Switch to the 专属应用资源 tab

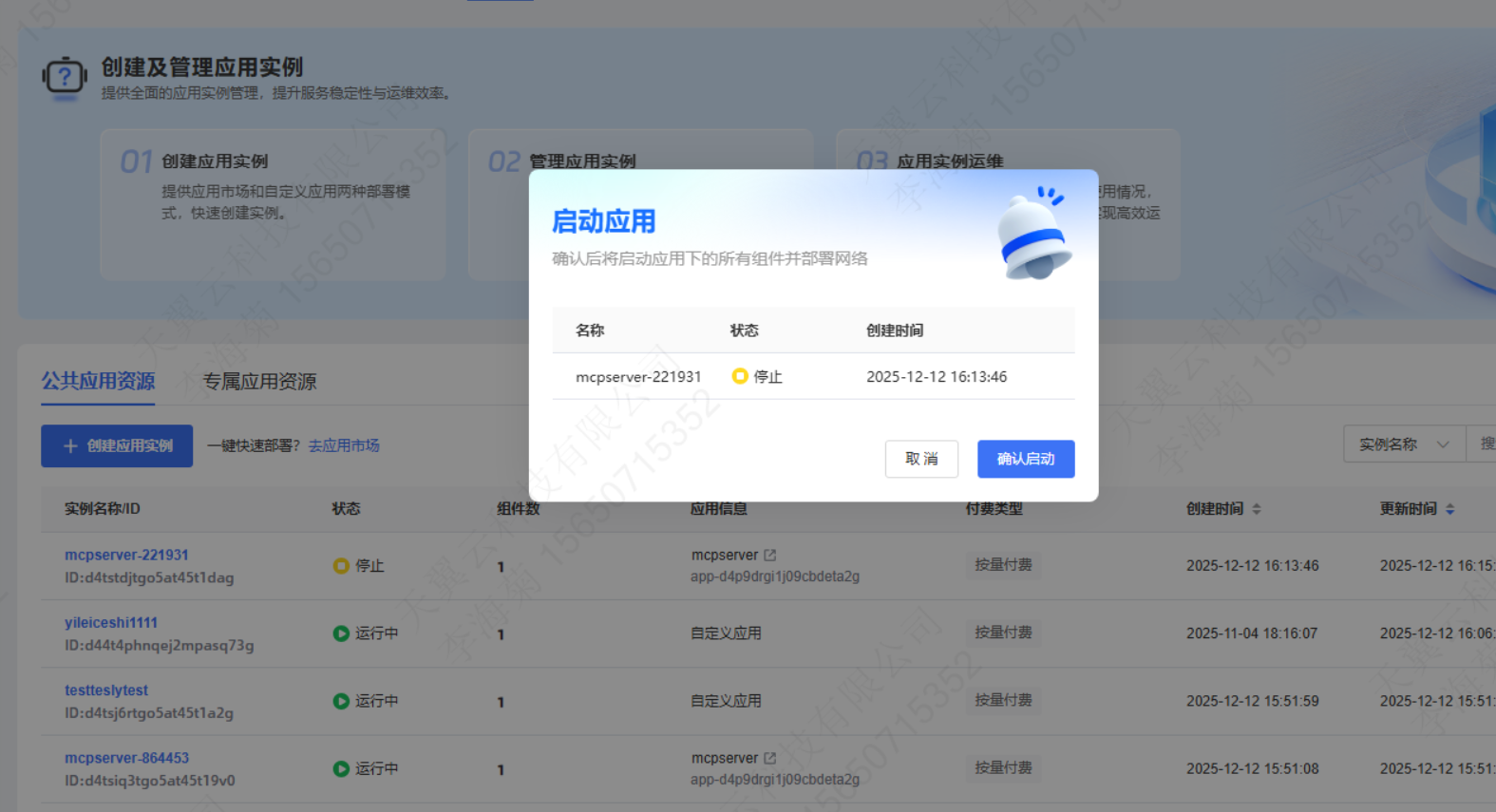pyautogui.click(x=259, y=382)
